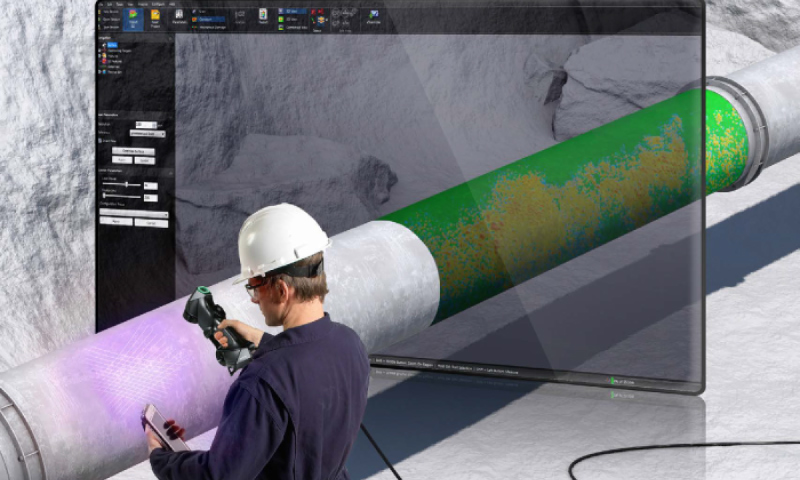This screenshot has width=800, height=480.
Task: Click the Report icon in the ribbon
Action: 263,18
